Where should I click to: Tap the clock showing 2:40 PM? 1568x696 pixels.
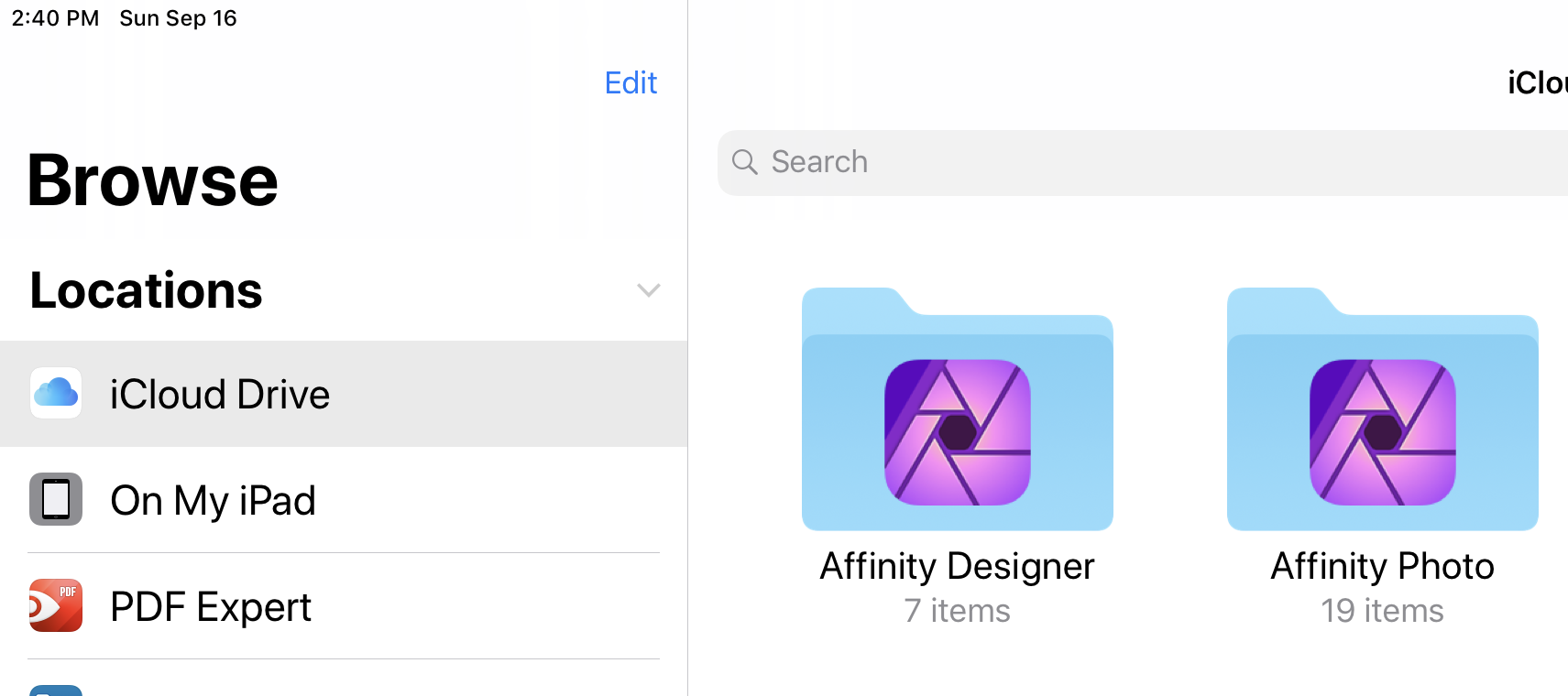pyautogui.click(x=53, y=17)
